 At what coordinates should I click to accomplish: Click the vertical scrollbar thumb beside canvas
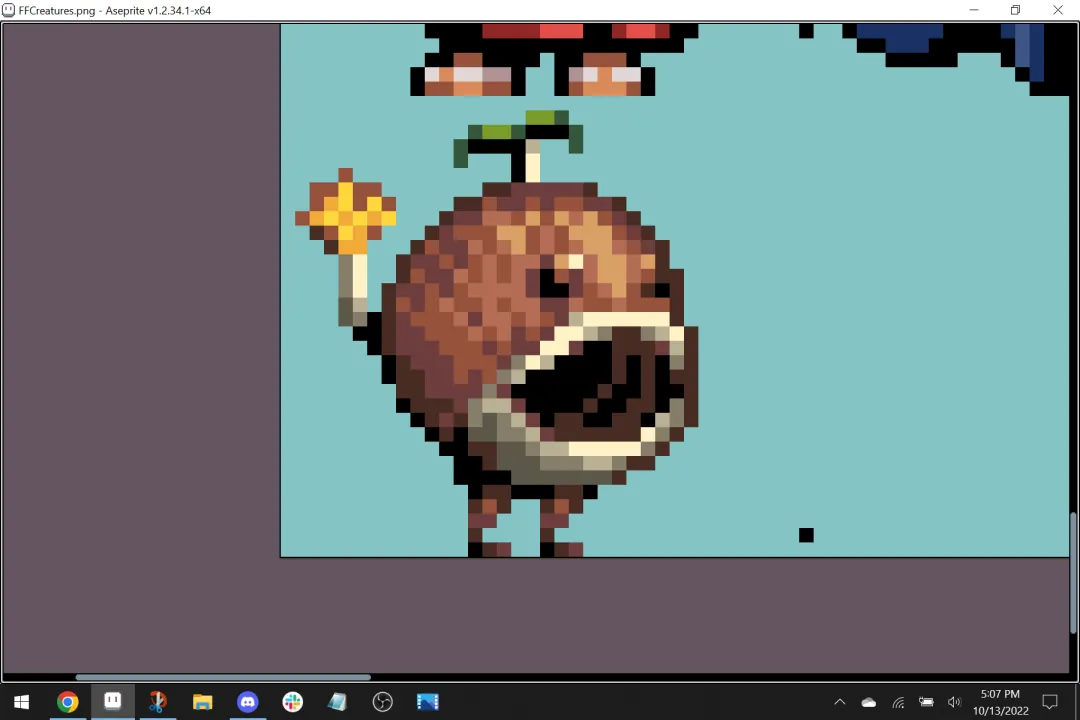click(x=1073, y=573)
